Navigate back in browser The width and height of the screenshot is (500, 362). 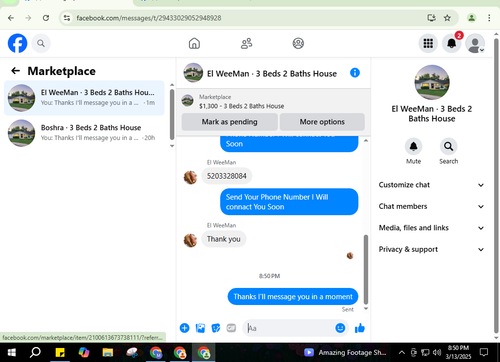[11, 18]
